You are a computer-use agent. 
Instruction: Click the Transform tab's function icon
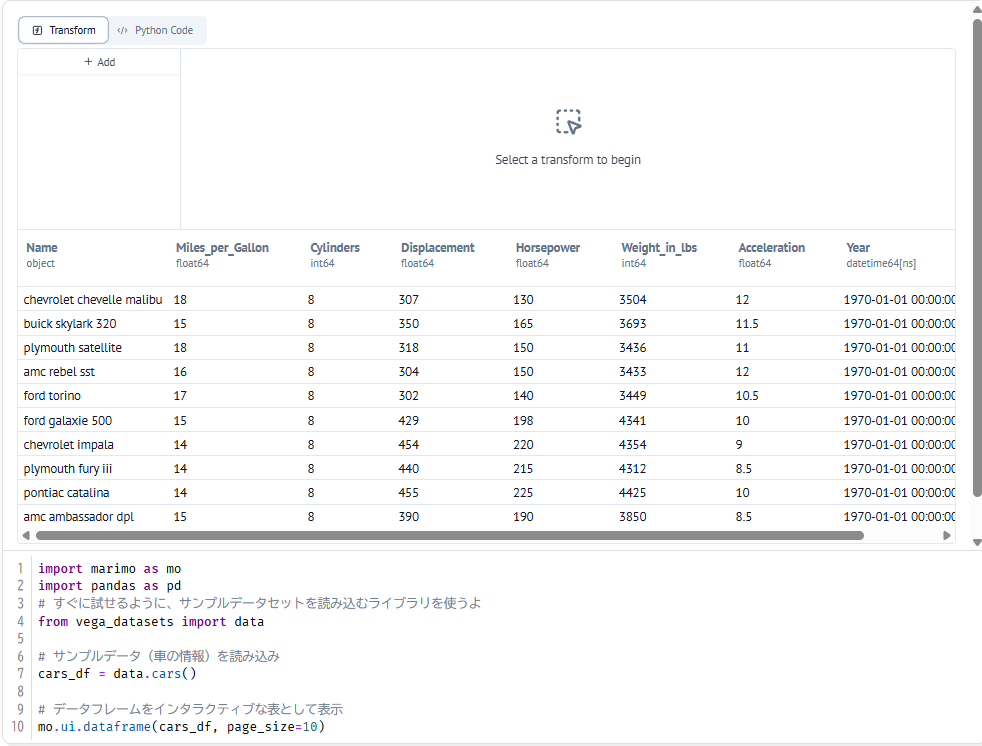pos(38,30)
